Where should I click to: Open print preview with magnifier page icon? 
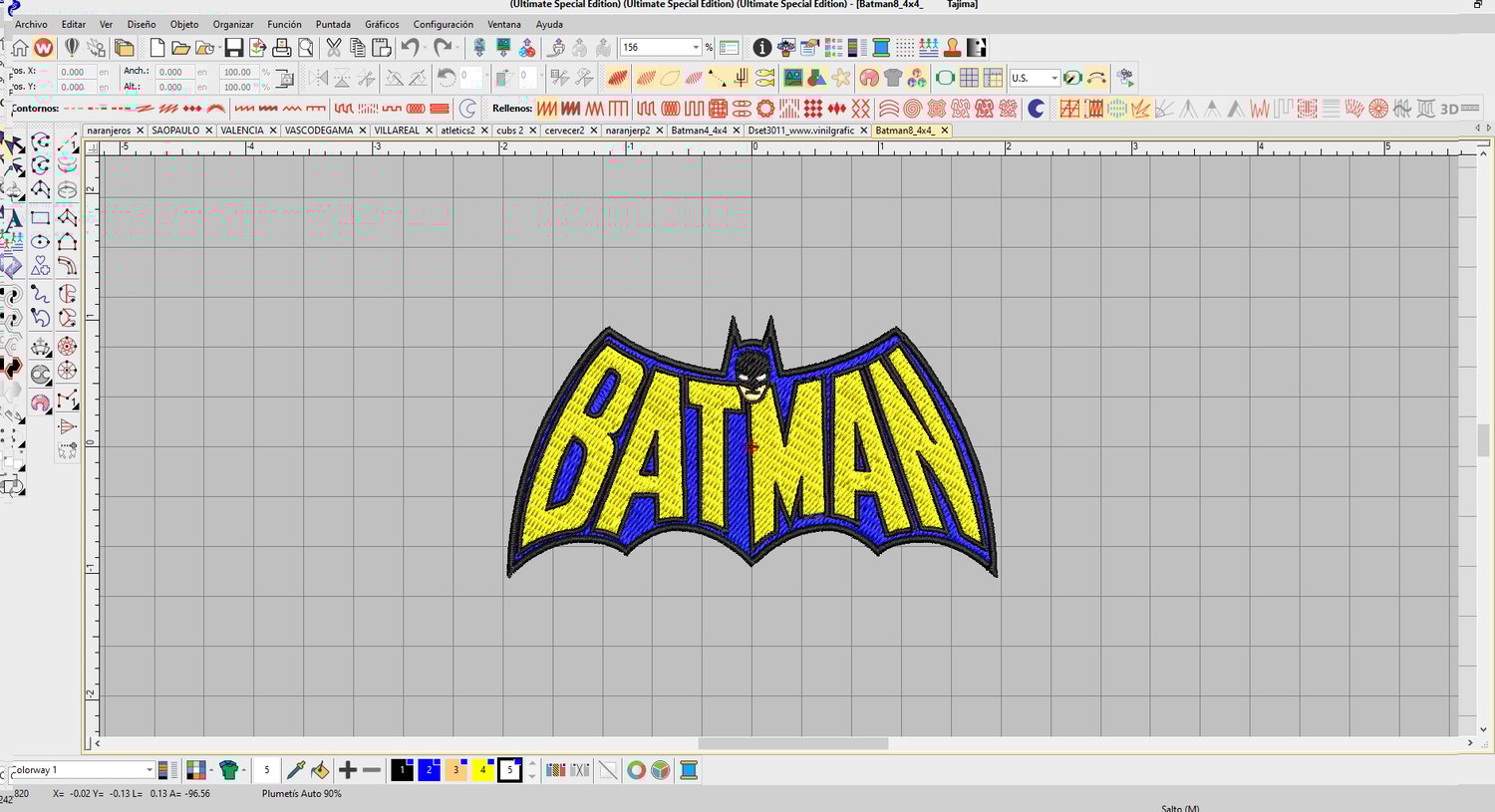(x=306, y=47)
